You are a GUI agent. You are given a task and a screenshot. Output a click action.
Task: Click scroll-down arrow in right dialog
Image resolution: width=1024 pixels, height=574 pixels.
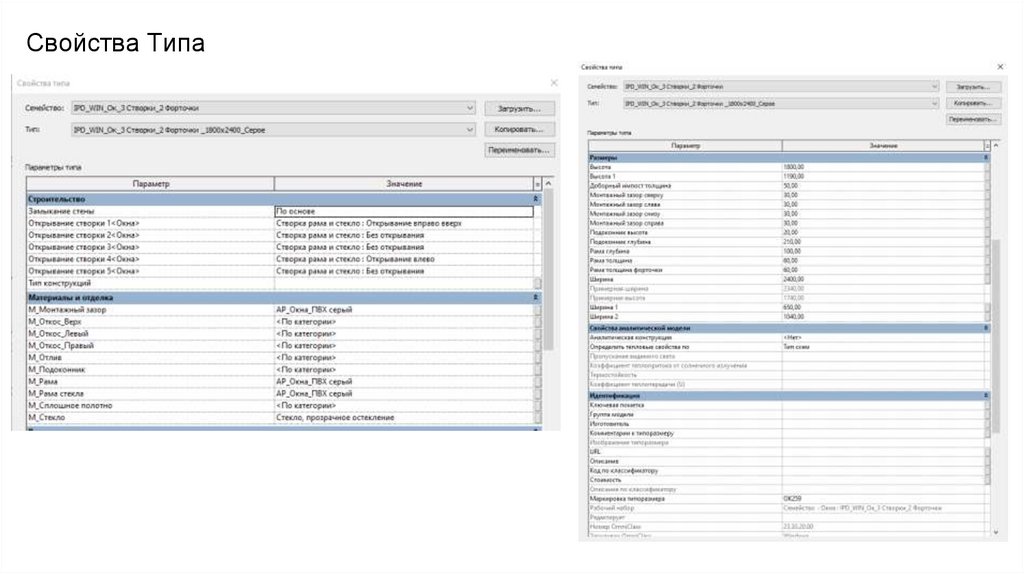(995, 532)
